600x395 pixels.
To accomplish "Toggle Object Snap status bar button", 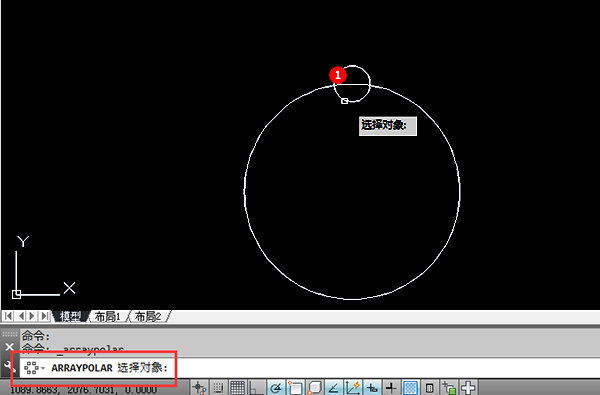I will (x=295, y=388).
